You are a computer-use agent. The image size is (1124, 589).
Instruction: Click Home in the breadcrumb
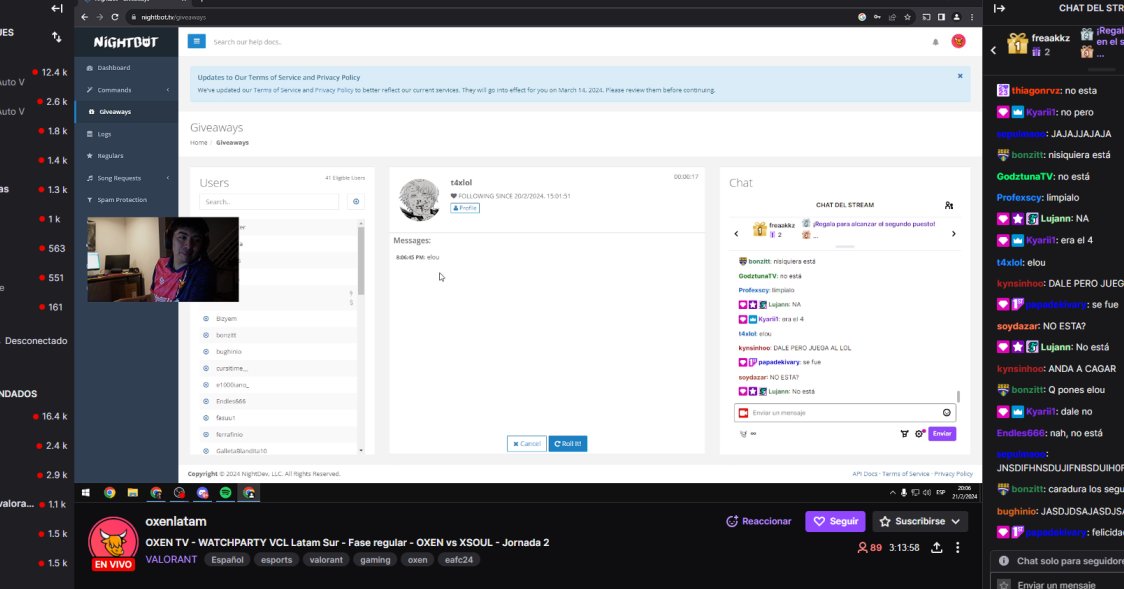pos(199,143)
